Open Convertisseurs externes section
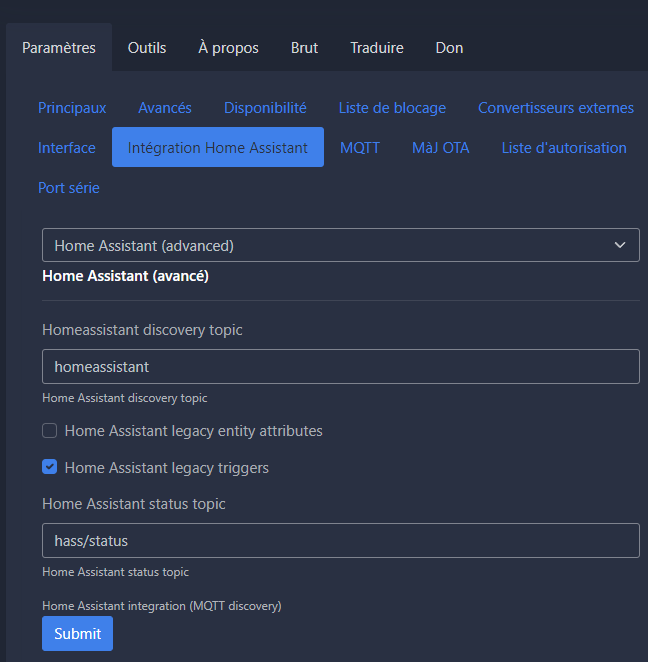648x662 pixels. [556, 108]
